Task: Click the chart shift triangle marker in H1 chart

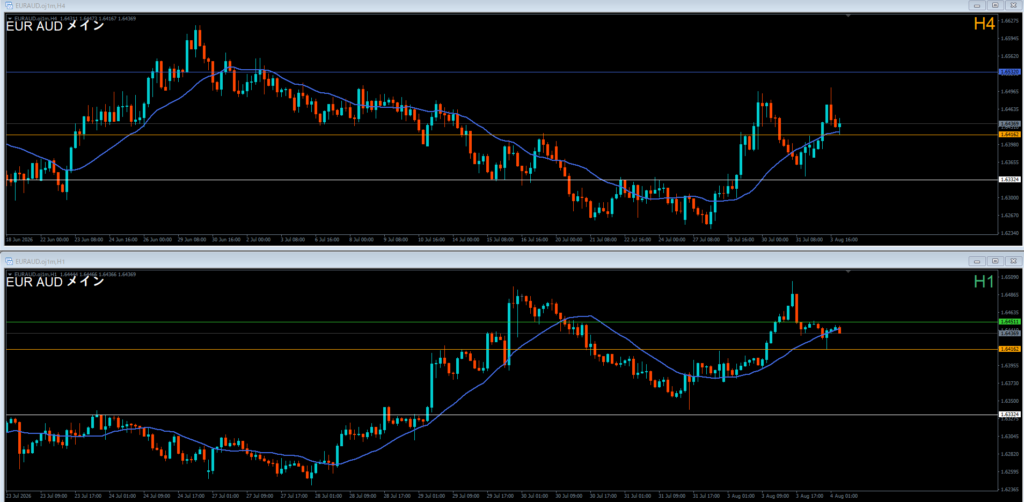Action: [x=848, y=270]
